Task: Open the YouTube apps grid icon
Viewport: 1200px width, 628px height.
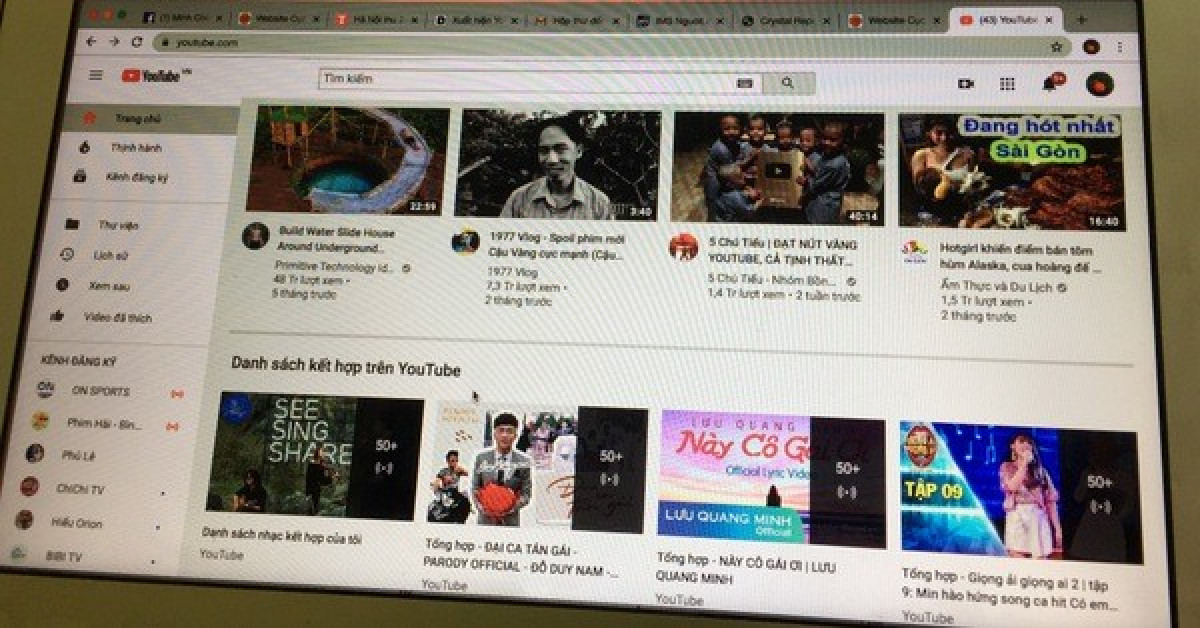Action: pos(1007,85)
